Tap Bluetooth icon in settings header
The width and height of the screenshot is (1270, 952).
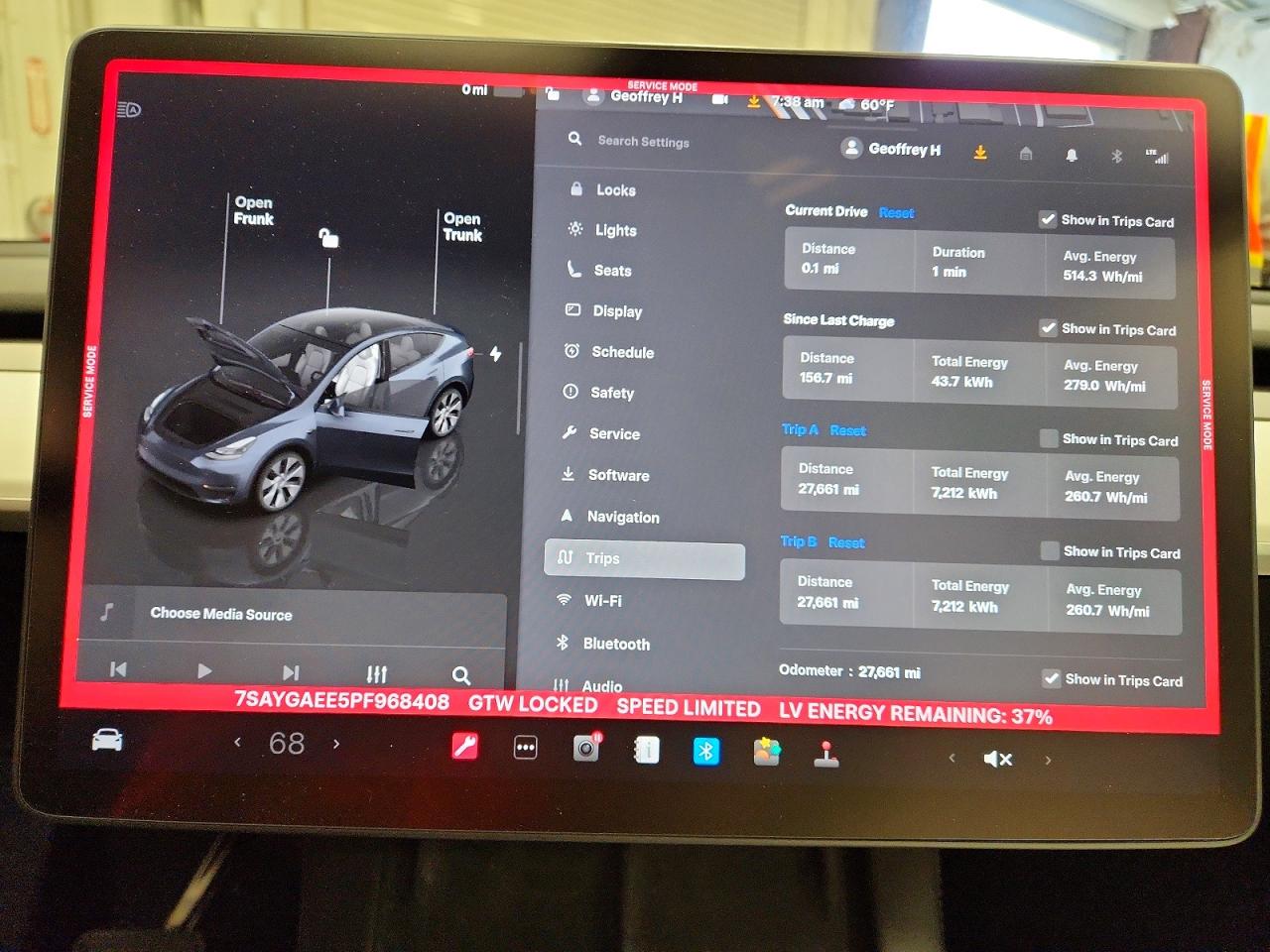[x=1116, y=157]
